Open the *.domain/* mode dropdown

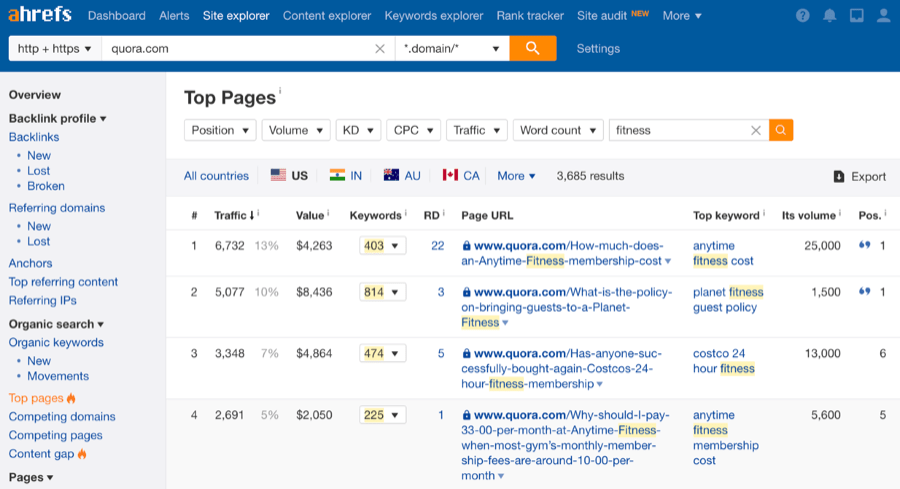pos(451,48)
